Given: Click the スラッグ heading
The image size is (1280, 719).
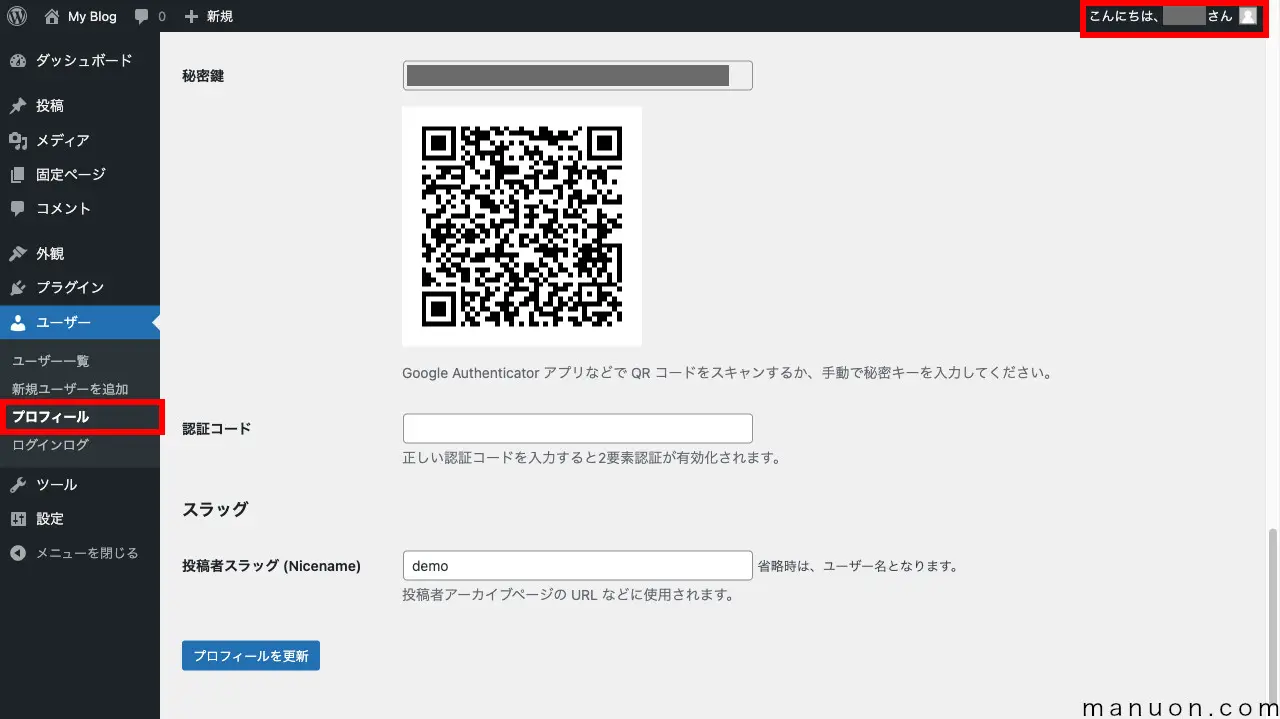Looking at the screenshot, I should coord(215,509).
